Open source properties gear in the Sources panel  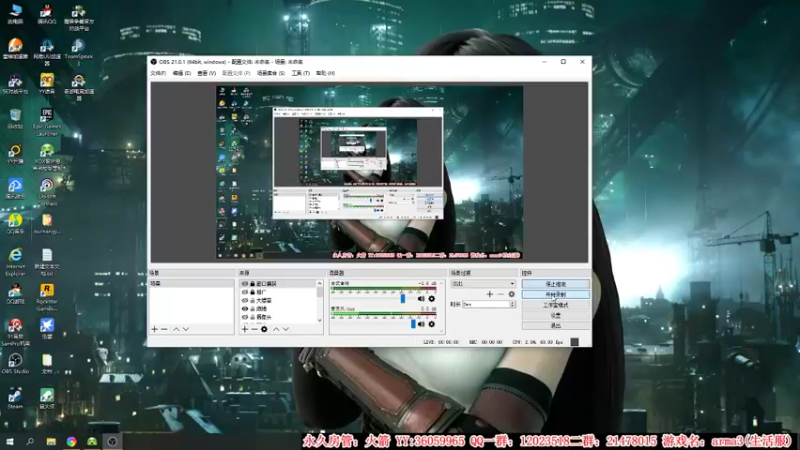(264, 329)
